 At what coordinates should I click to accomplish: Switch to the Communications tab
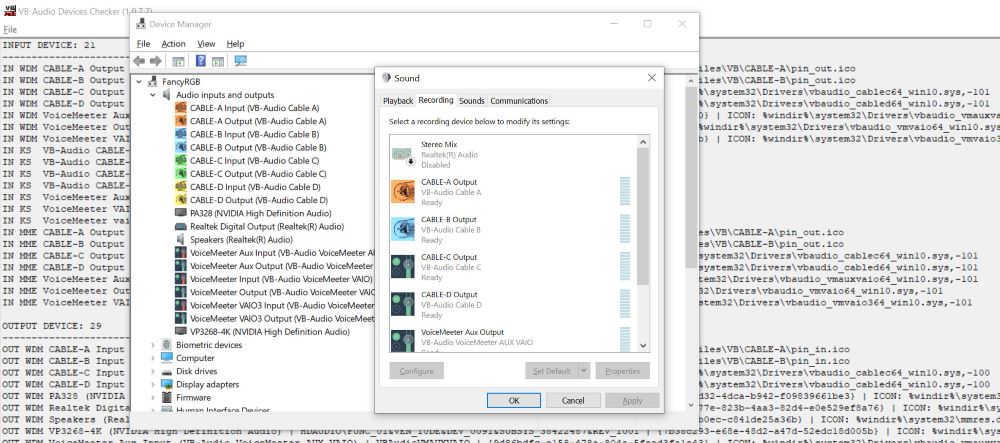point(519,101)
